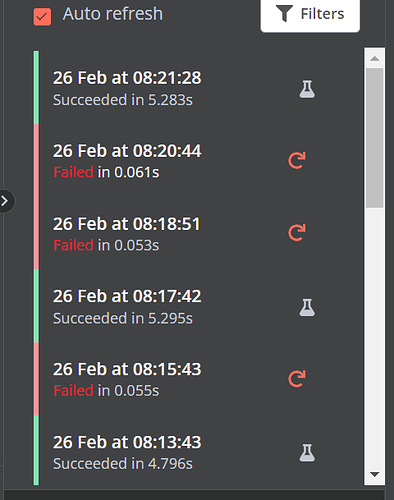The image size is (394, 500).
Task: Click retry icon for 08:20:44 failed run
Action: click(x=297, y=161)
